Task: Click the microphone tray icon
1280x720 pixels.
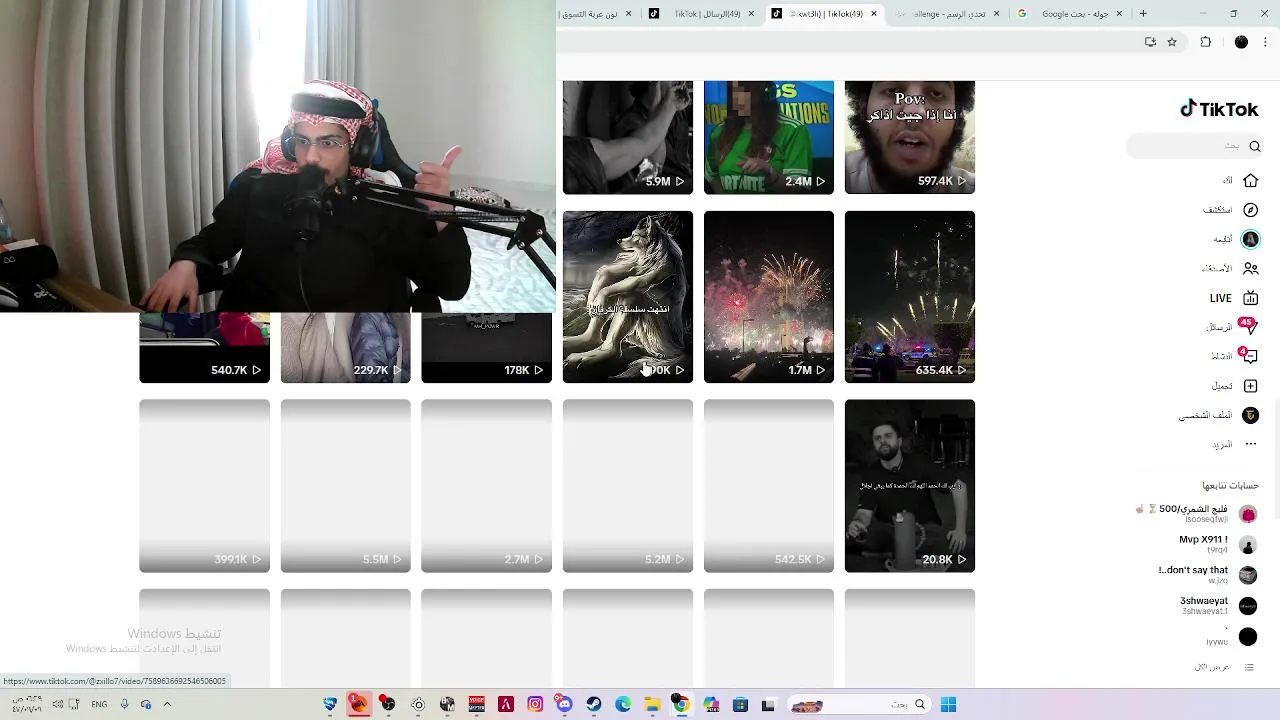Action: [124, 705]
